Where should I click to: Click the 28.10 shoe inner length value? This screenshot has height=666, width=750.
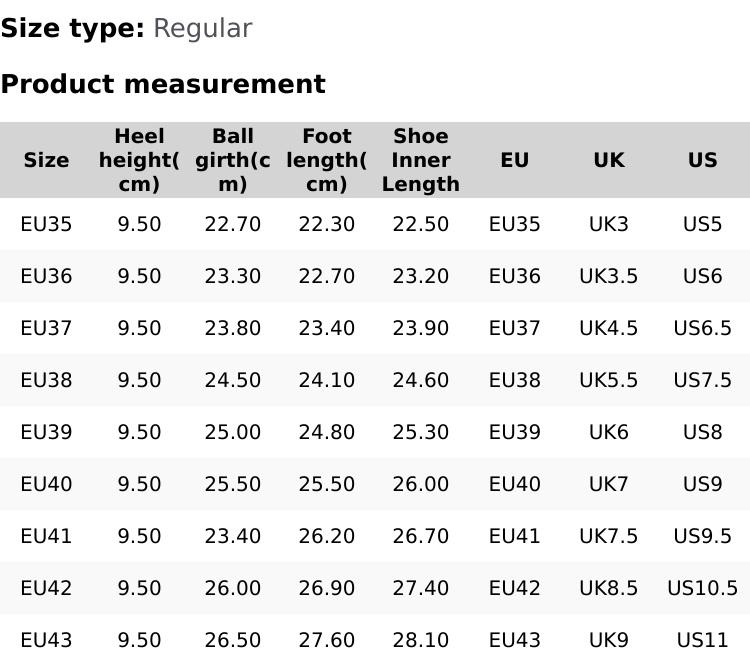coord(420,640)
